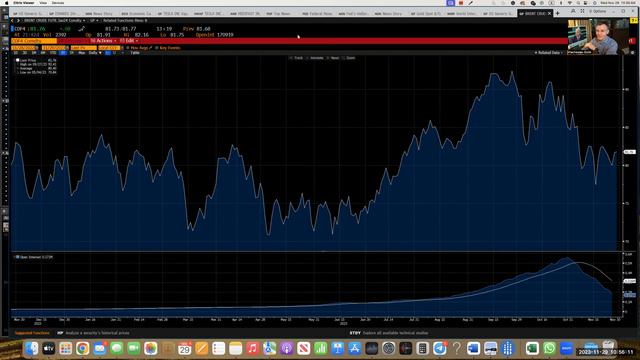Open Keynote from the Dock
Screen dimensions: 640x360
point(337,349)
